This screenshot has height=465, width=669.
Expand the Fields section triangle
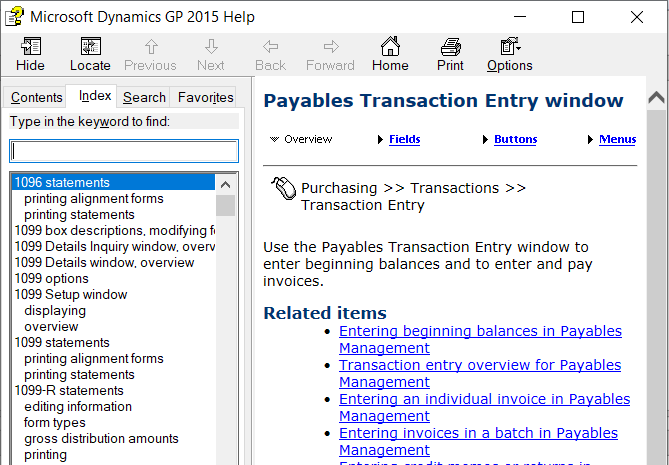[380, 140]
